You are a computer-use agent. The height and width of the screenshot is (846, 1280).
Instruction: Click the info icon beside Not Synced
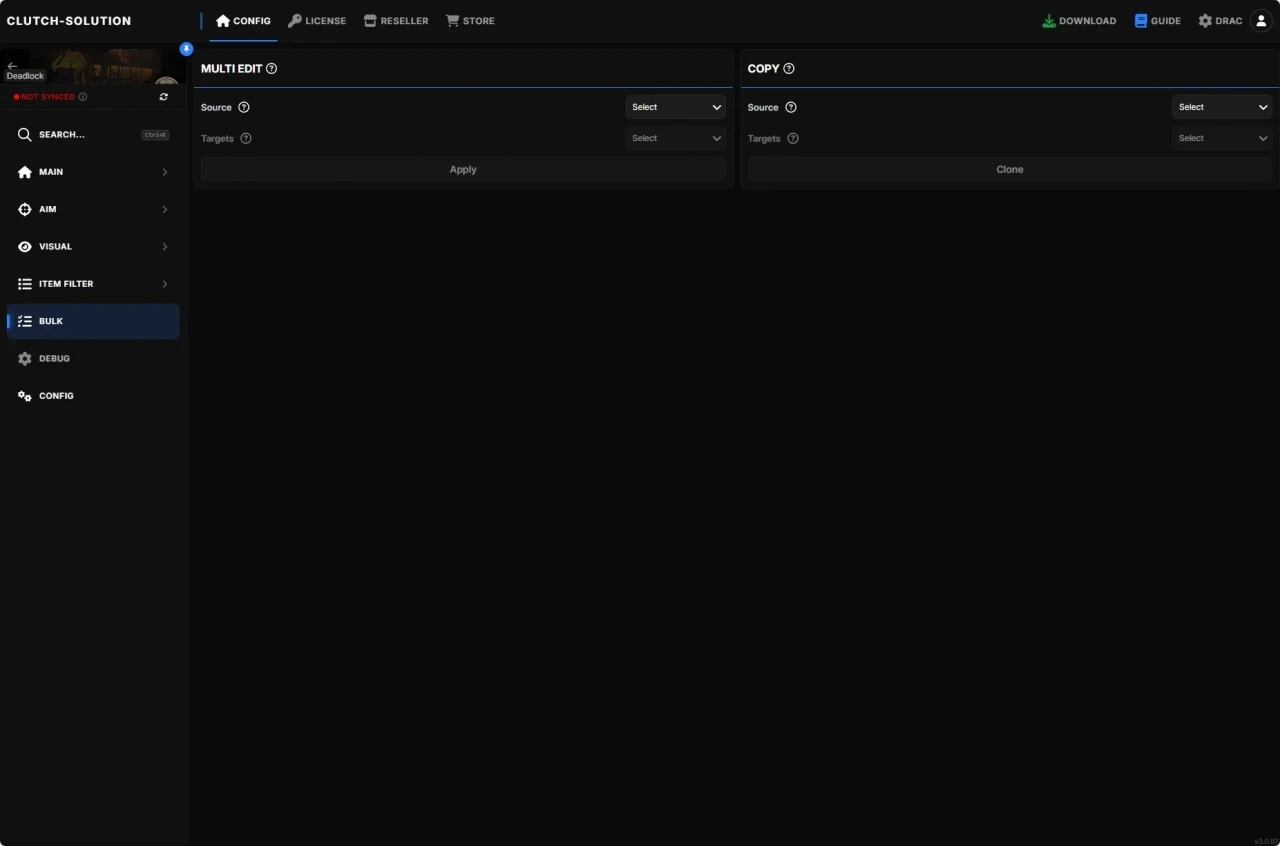point(83,97)
